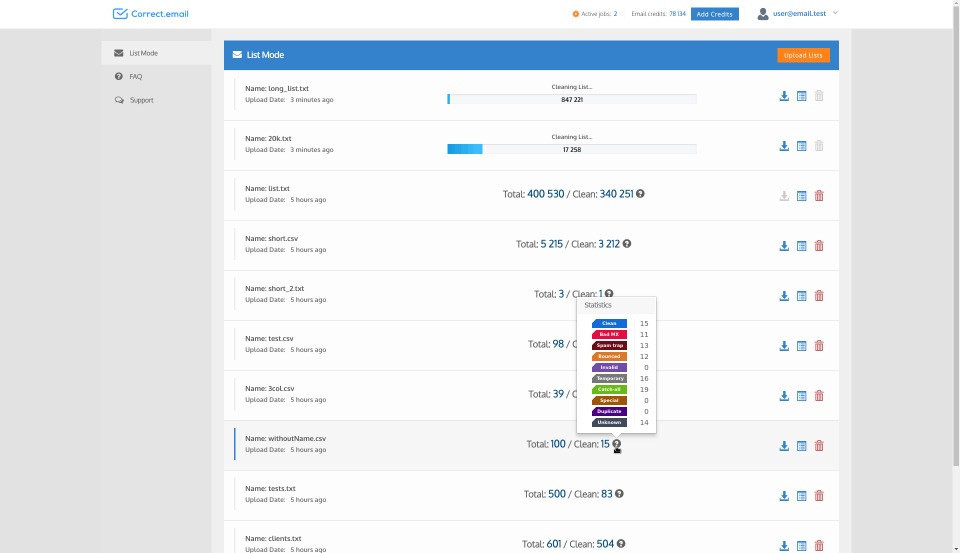Click the List Mode header title
The image size is (960, 553).
tap(265, 55)
